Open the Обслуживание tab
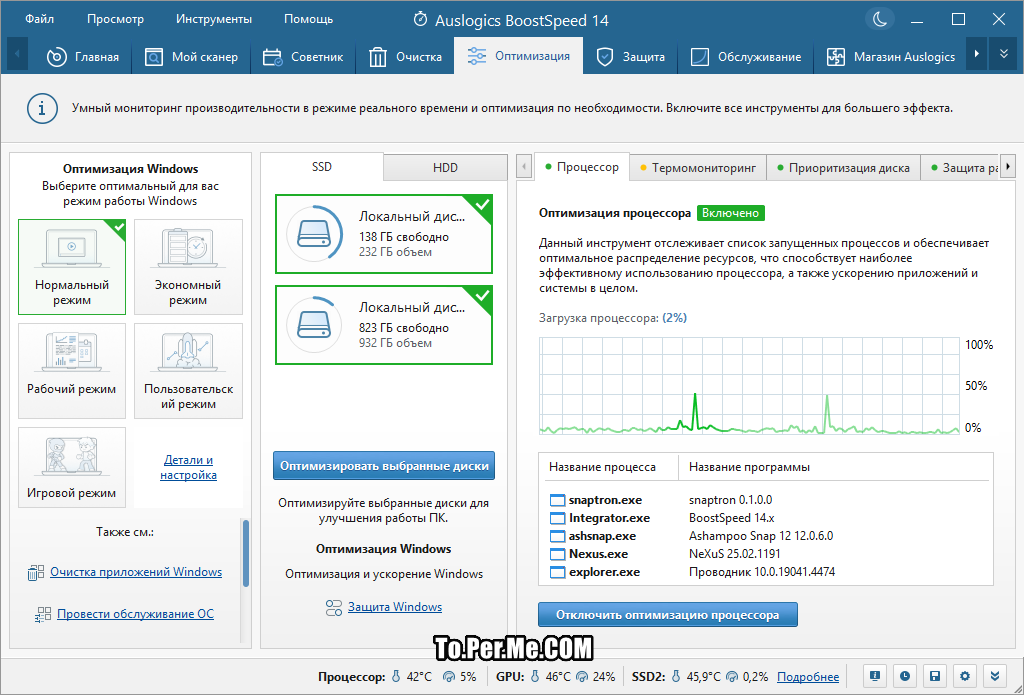Screen dimensions: 1024x695 746,57
